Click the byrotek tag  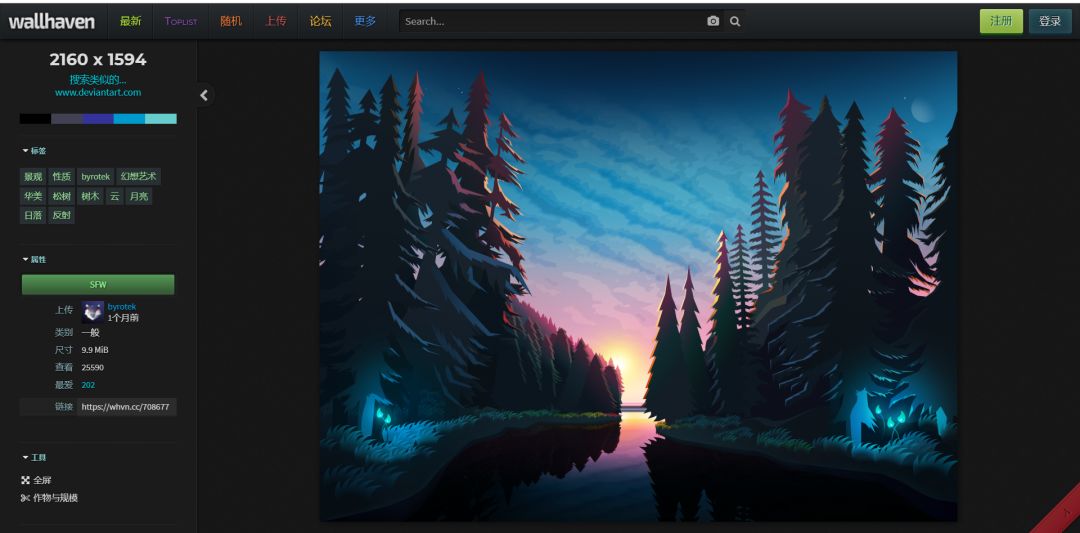tap(95, 177)
